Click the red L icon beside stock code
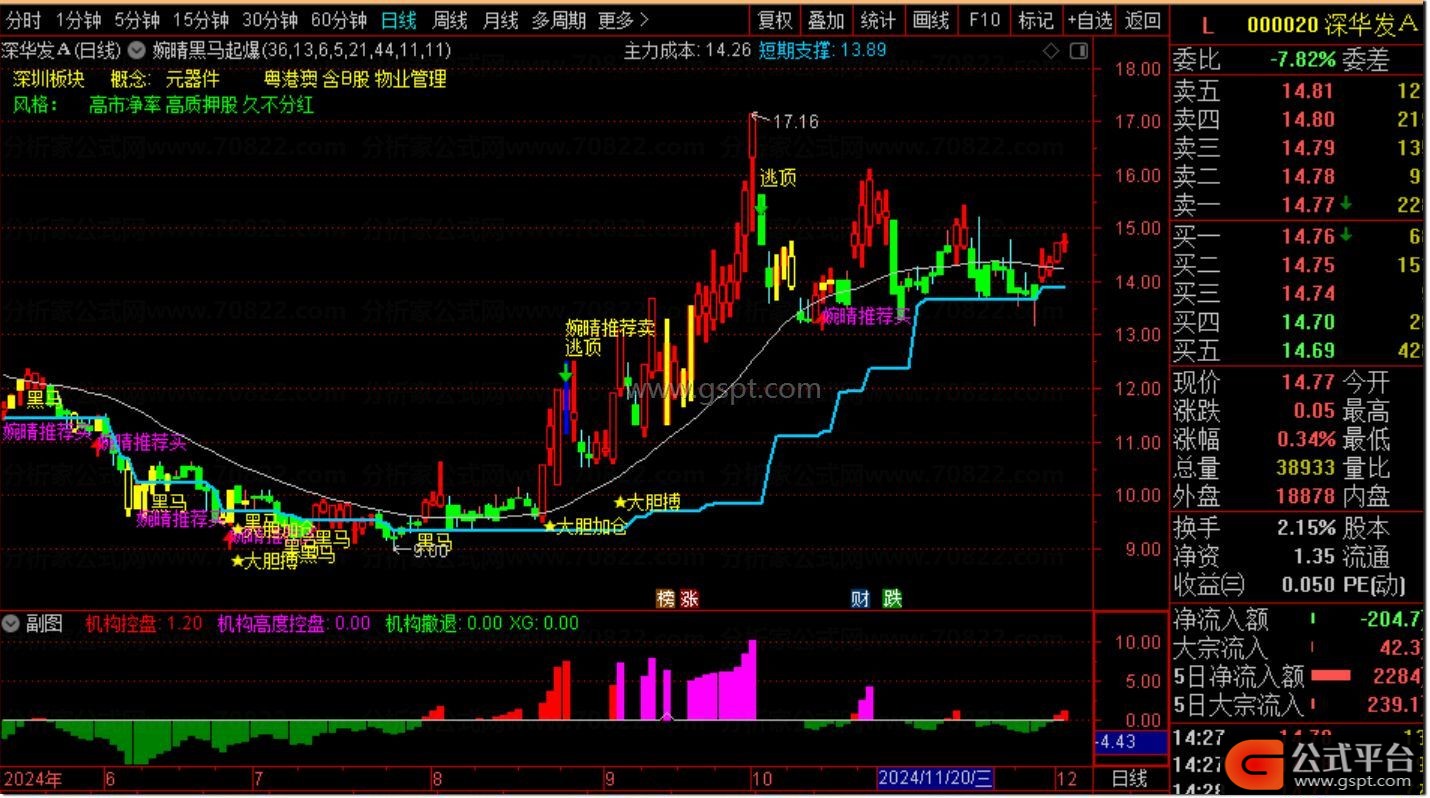This screenshot has width=1430, height=798. [x=1207, y=26]
